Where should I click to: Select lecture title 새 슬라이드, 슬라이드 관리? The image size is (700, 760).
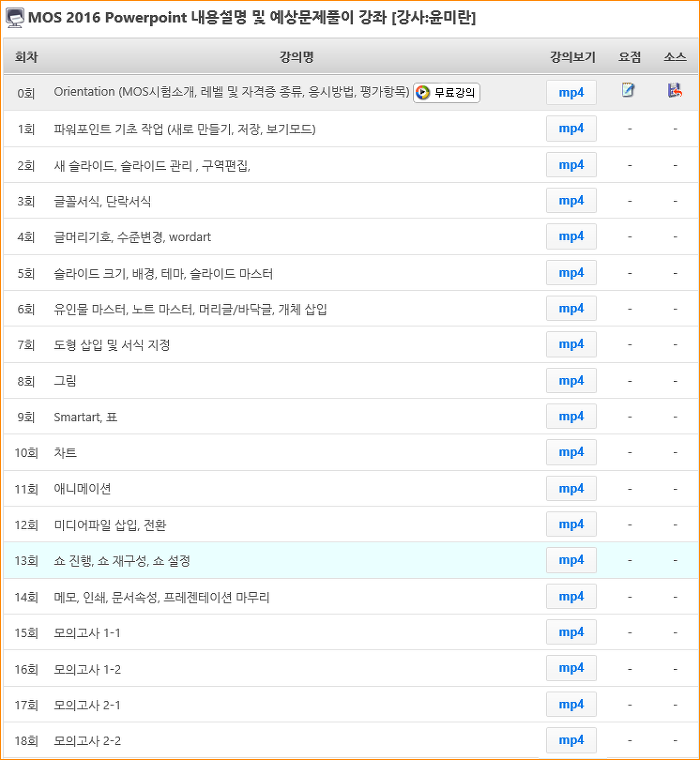[x=152, y=166]
